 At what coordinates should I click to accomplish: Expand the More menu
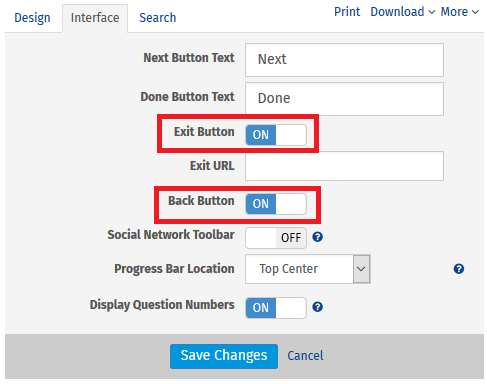[x=460, y=12]
